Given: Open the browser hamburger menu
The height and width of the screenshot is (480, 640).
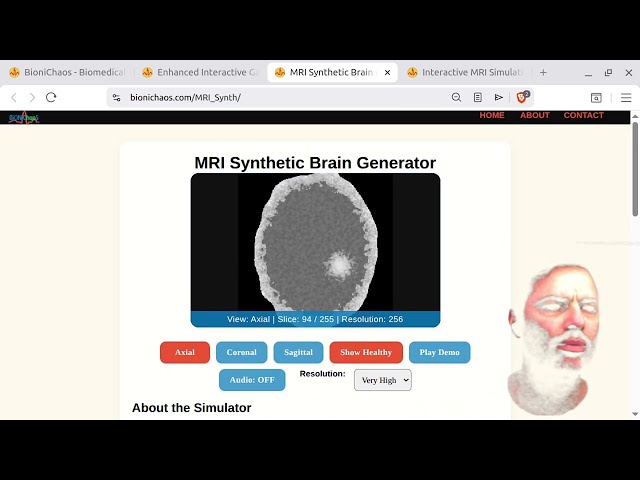Looking at the screenshot, I should pos(626,98).
